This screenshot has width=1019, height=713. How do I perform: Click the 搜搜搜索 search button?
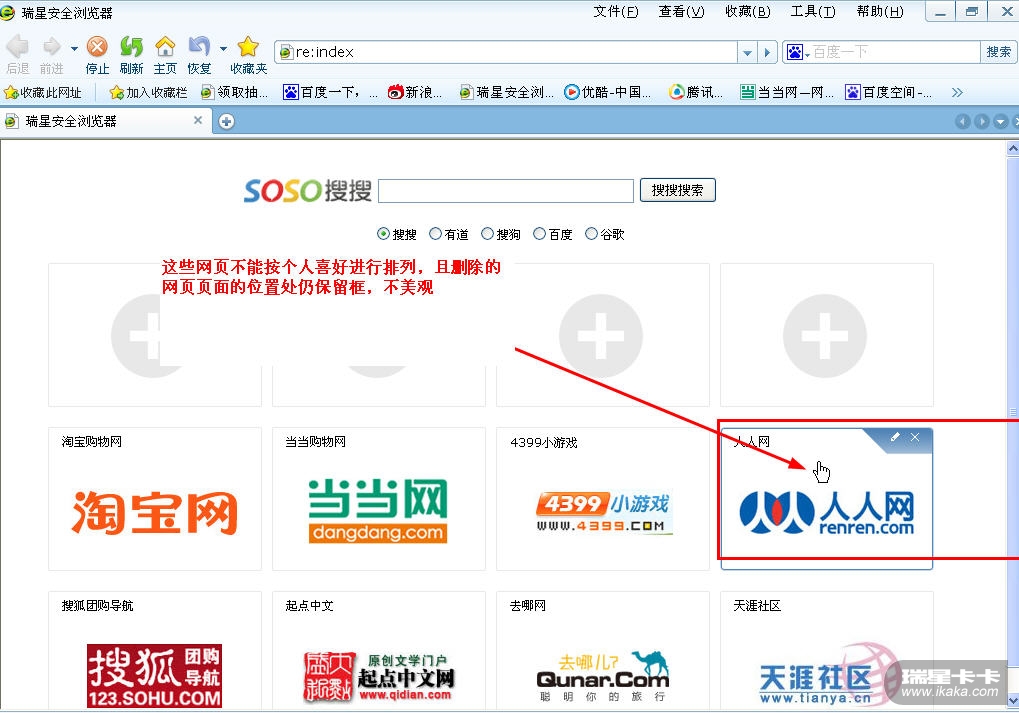pyautogui.click(x=678, y=190)
